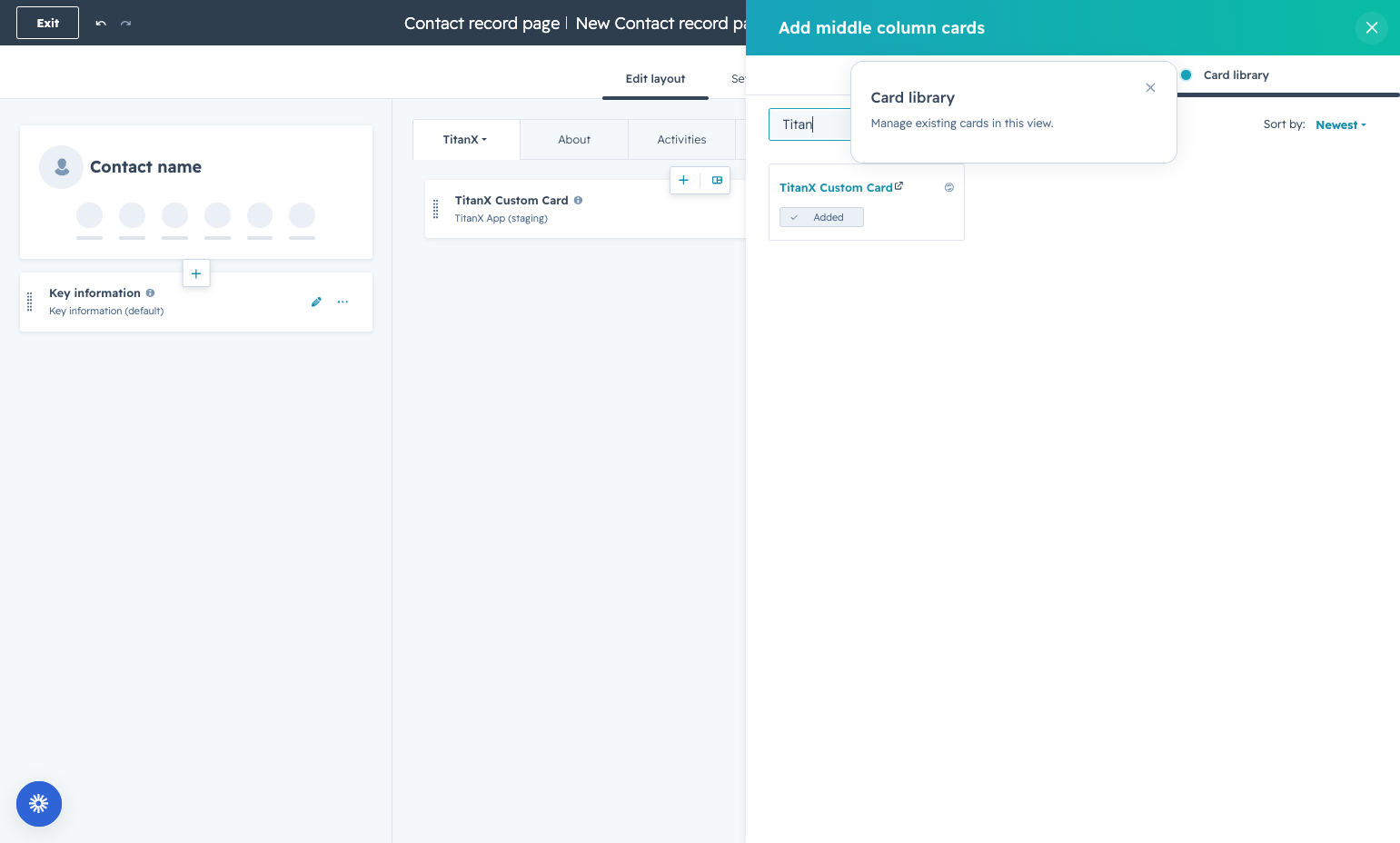
Task: Click the plus icon above TitanX Custom Card
Action: 684,180
